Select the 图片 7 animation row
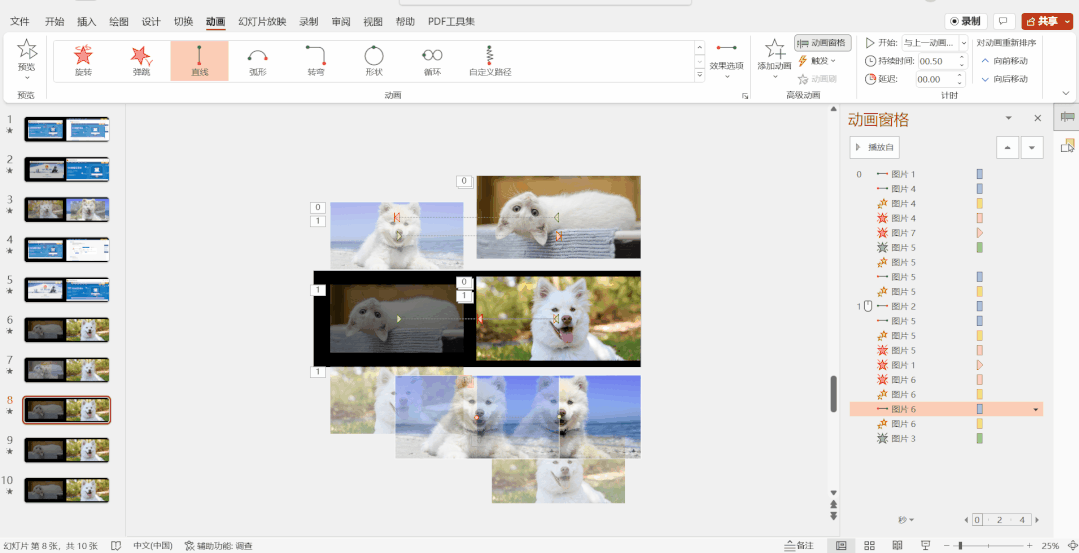 [946, 233]
